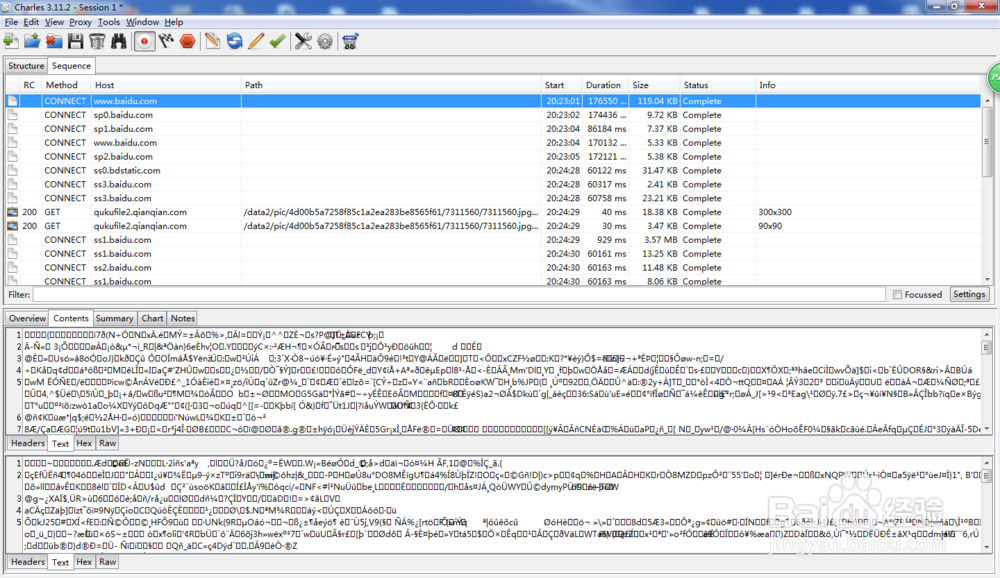Viewport: 1000px width, 578px height.
Task: Open Tools via wrench and screwdriver icon
Action: click(x=303, y=41)
